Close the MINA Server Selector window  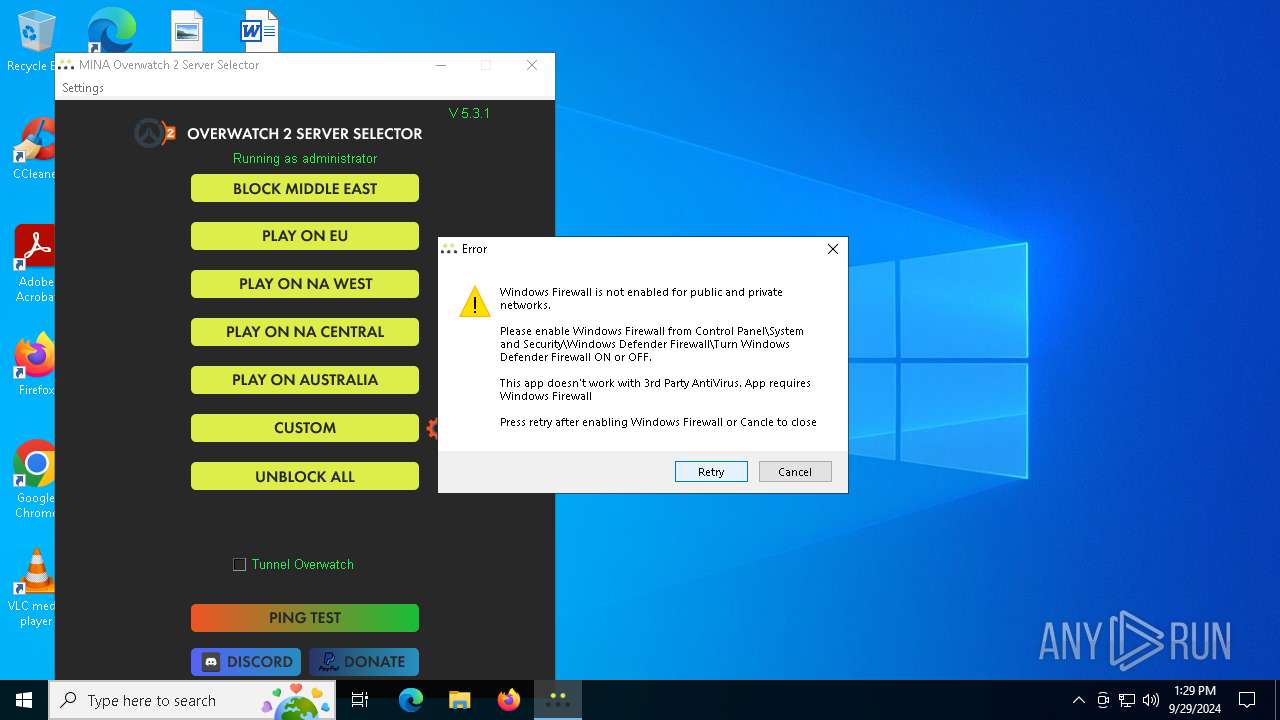pos(532,65)
